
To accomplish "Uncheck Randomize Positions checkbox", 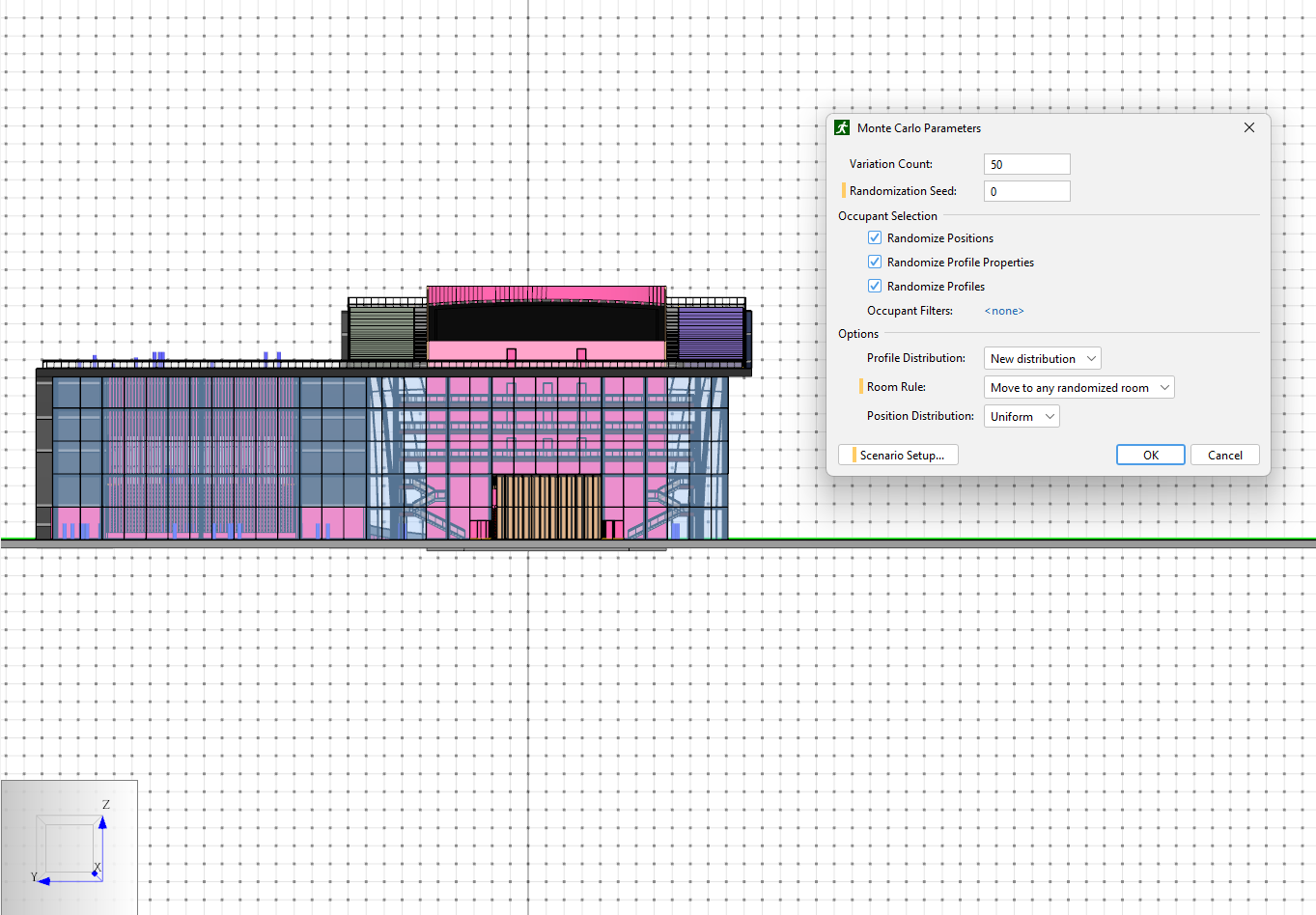I will point(875,237).
